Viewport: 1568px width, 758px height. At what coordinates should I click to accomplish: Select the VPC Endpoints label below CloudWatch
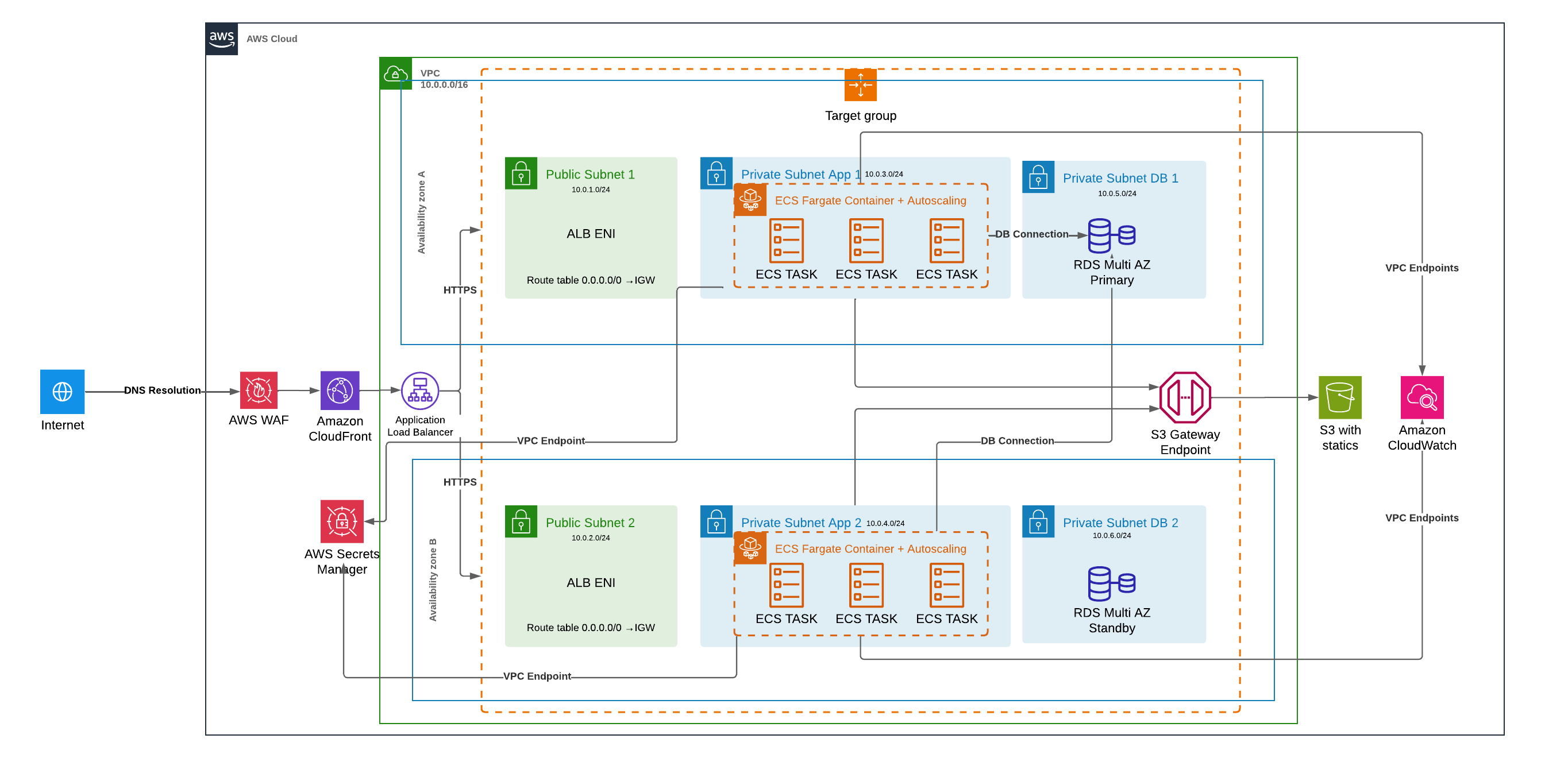tap(1422, 519)
